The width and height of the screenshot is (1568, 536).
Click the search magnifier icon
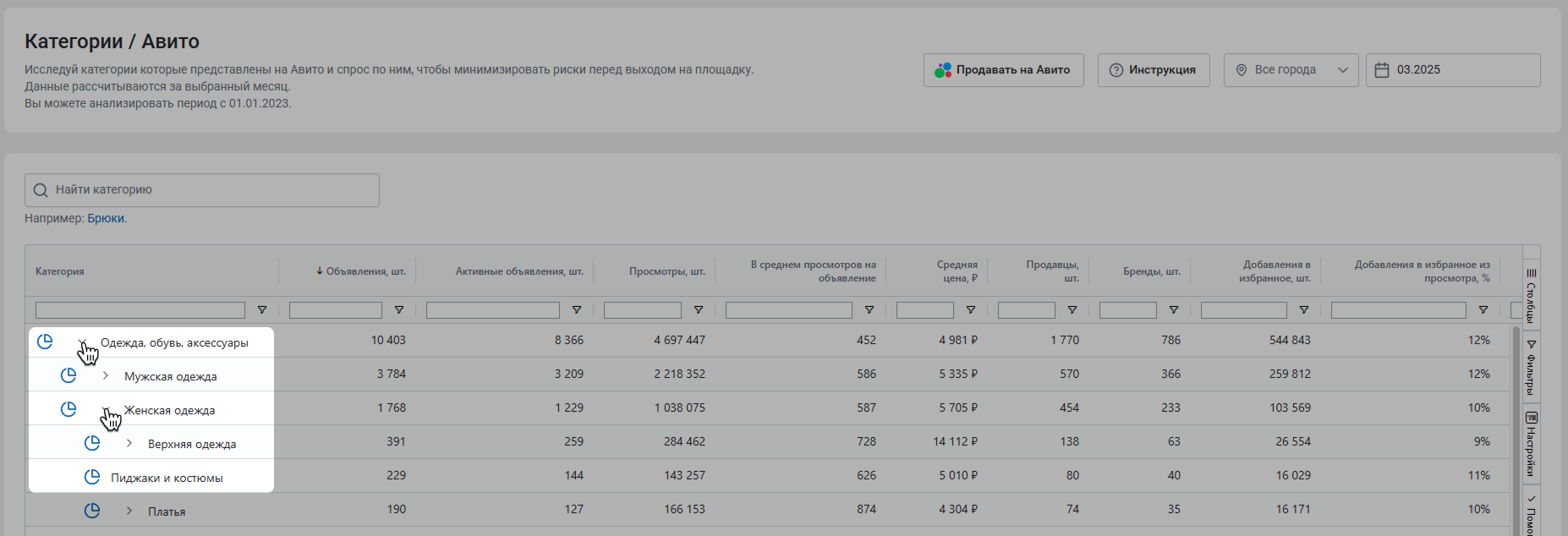click(41, 190)
